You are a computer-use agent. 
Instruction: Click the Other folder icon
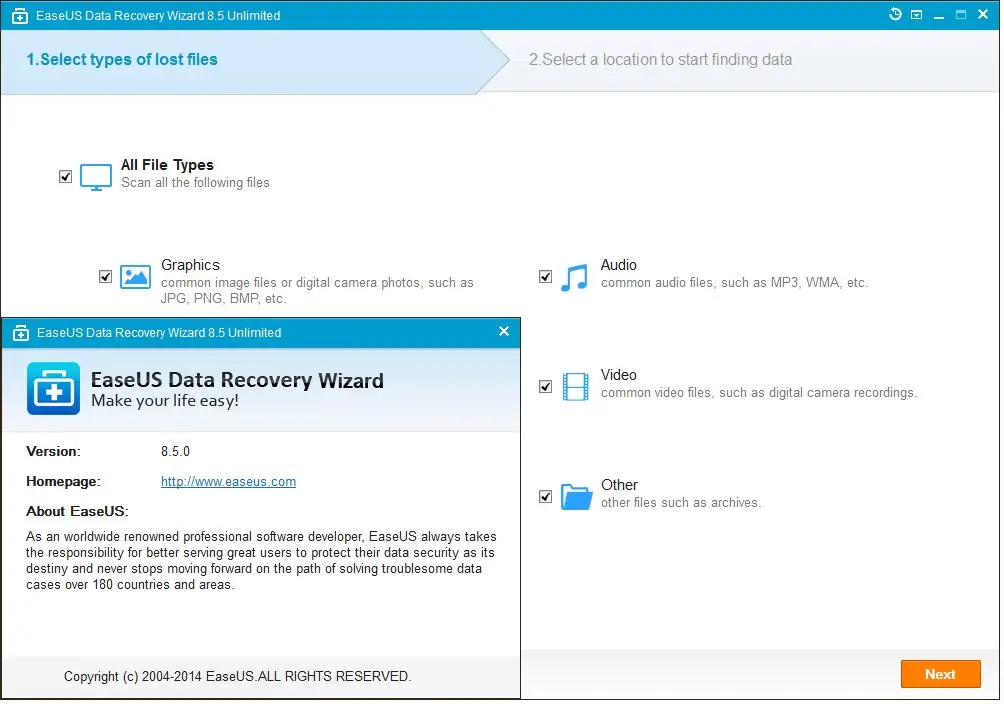576,496
